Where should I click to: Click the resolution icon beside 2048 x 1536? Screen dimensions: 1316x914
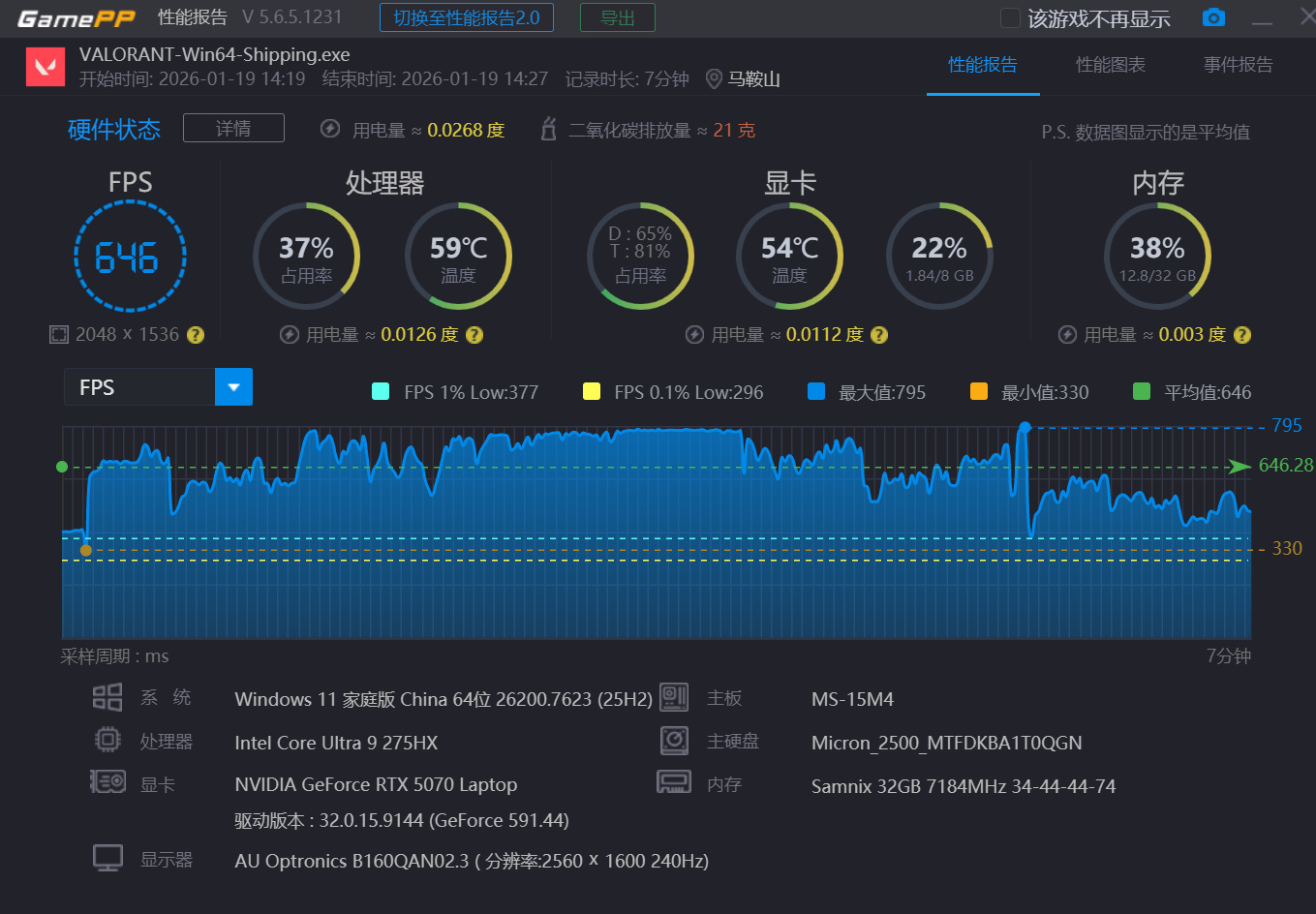[58, 334]
